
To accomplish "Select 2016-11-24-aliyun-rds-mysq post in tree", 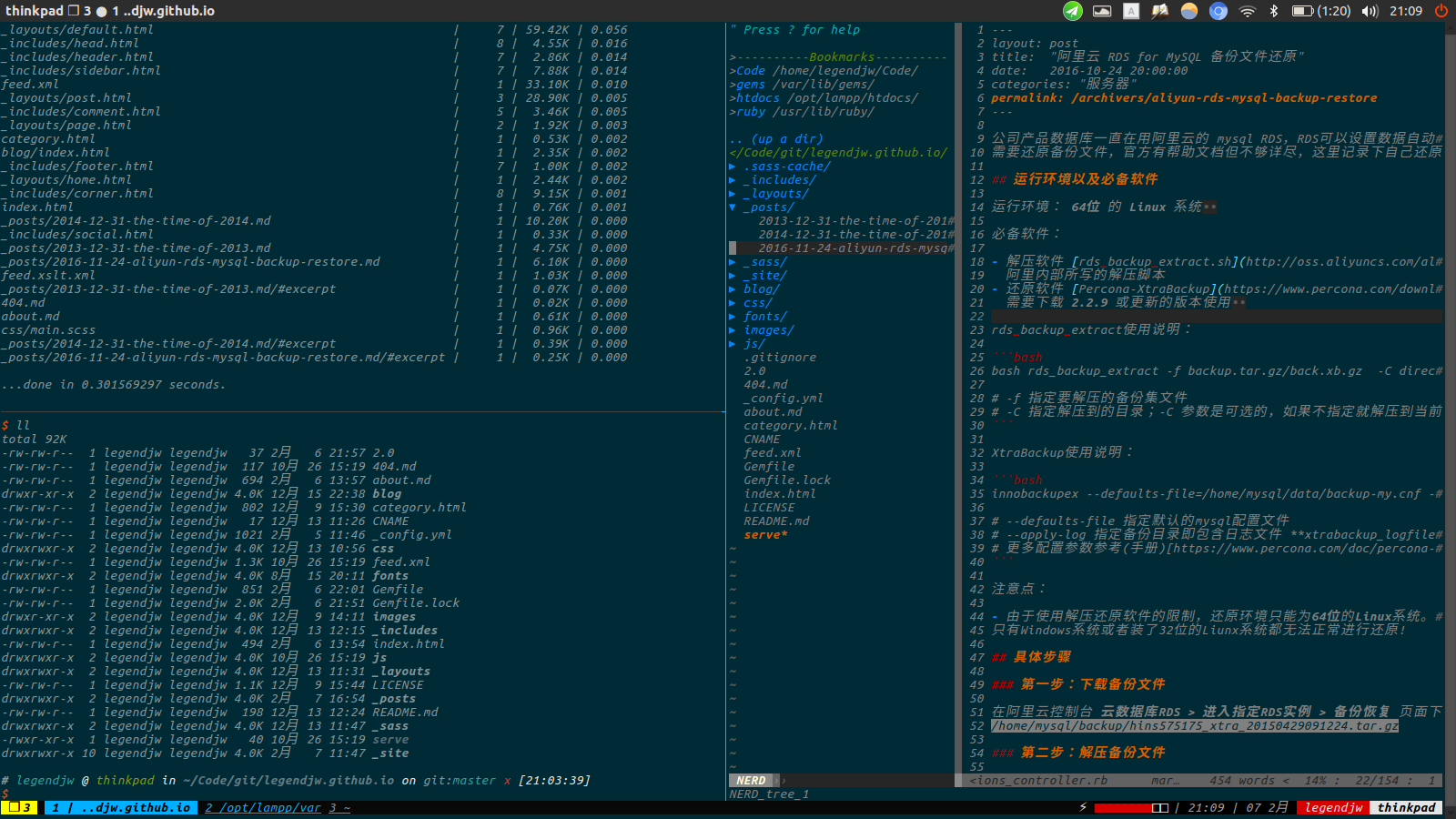I will (856, 248).
